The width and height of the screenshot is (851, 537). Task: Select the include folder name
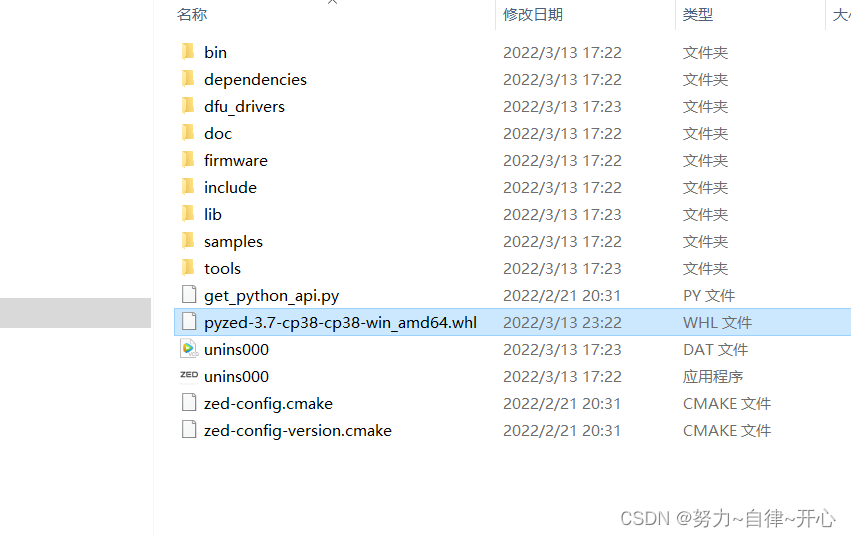(x=230, y=187)
